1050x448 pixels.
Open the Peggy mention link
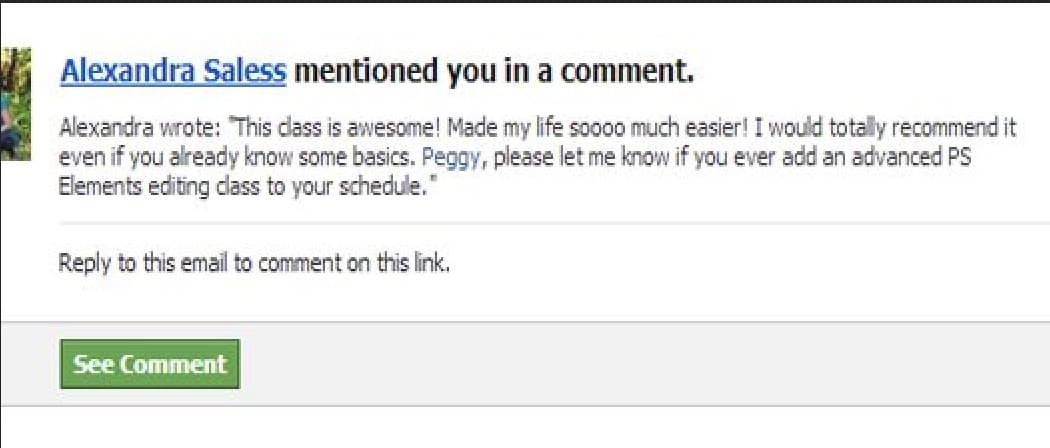click(451, 157)
